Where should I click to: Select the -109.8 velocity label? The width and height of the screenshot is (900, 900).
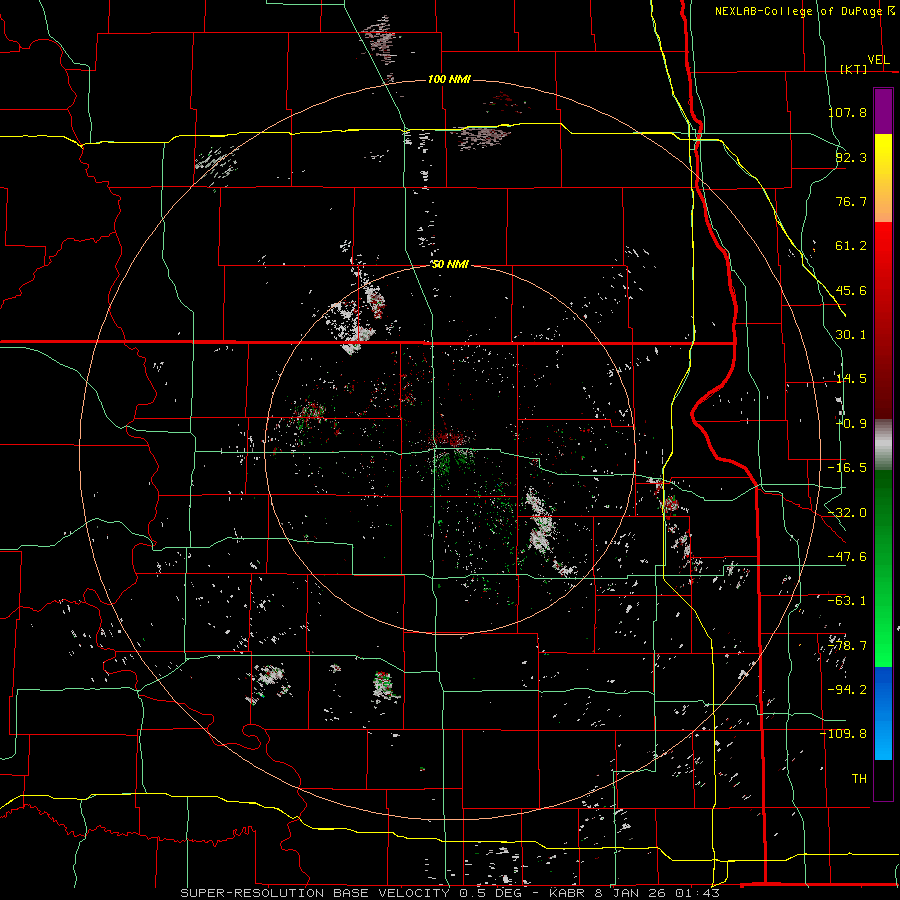pyautogui.click(x=844, y=734)
